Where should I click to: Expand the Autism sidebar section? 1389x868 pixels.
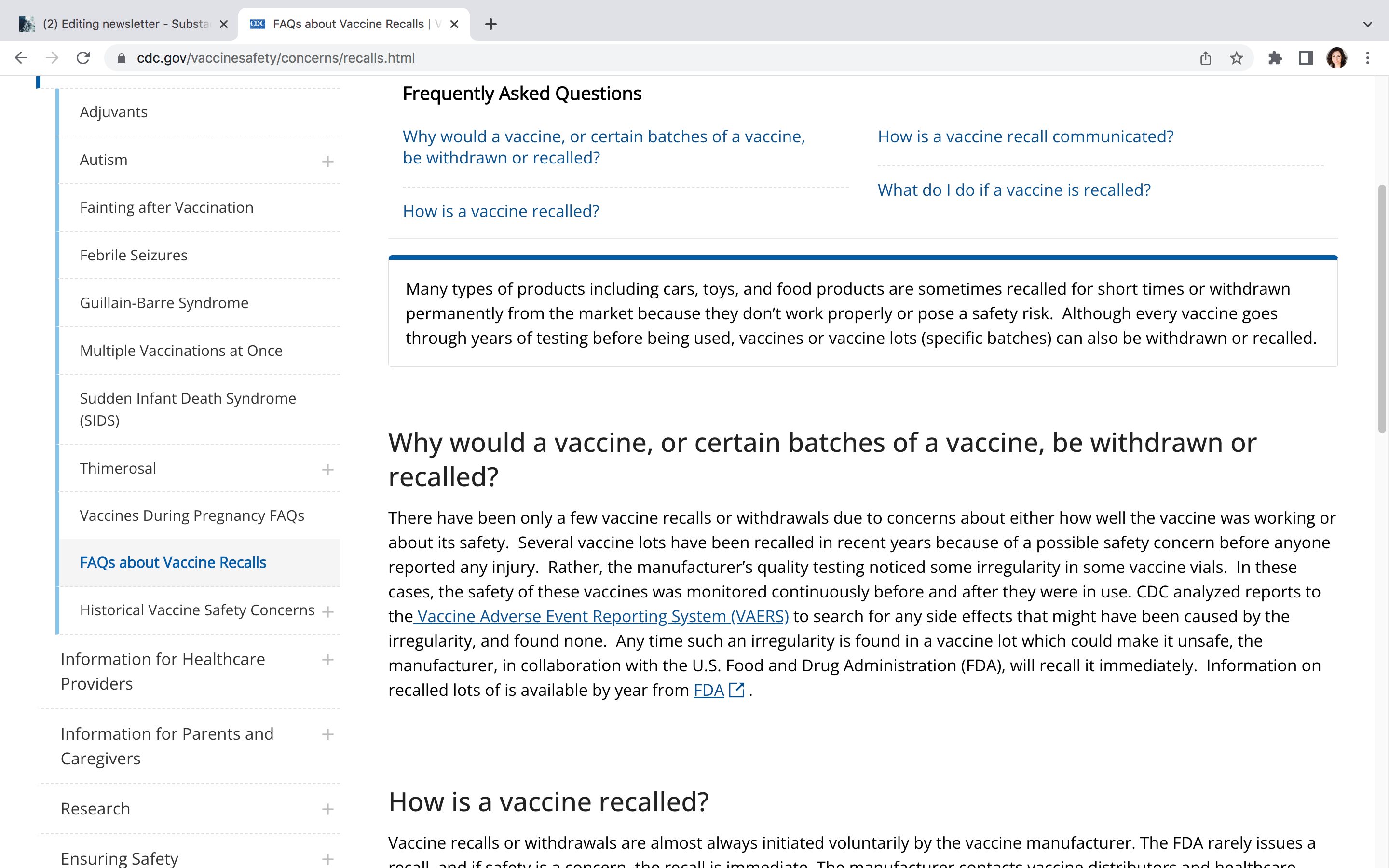pyautogui.click(x=328, y=162)
